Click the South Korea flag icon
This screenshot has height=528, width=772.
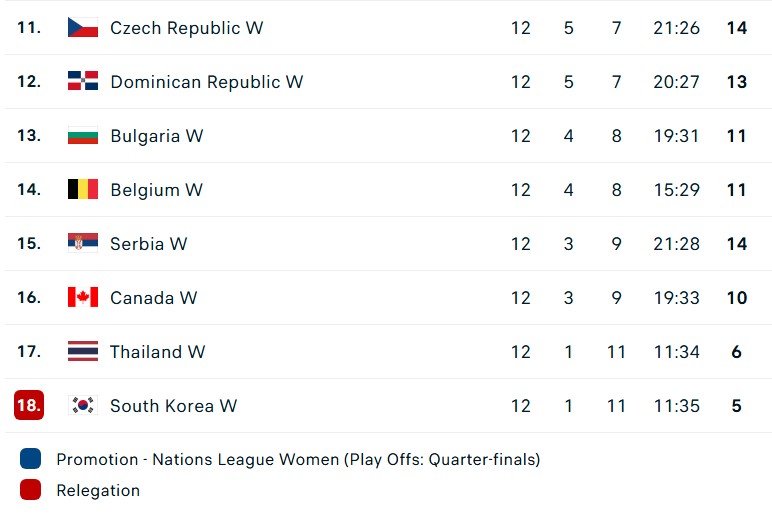pos(83,405)
